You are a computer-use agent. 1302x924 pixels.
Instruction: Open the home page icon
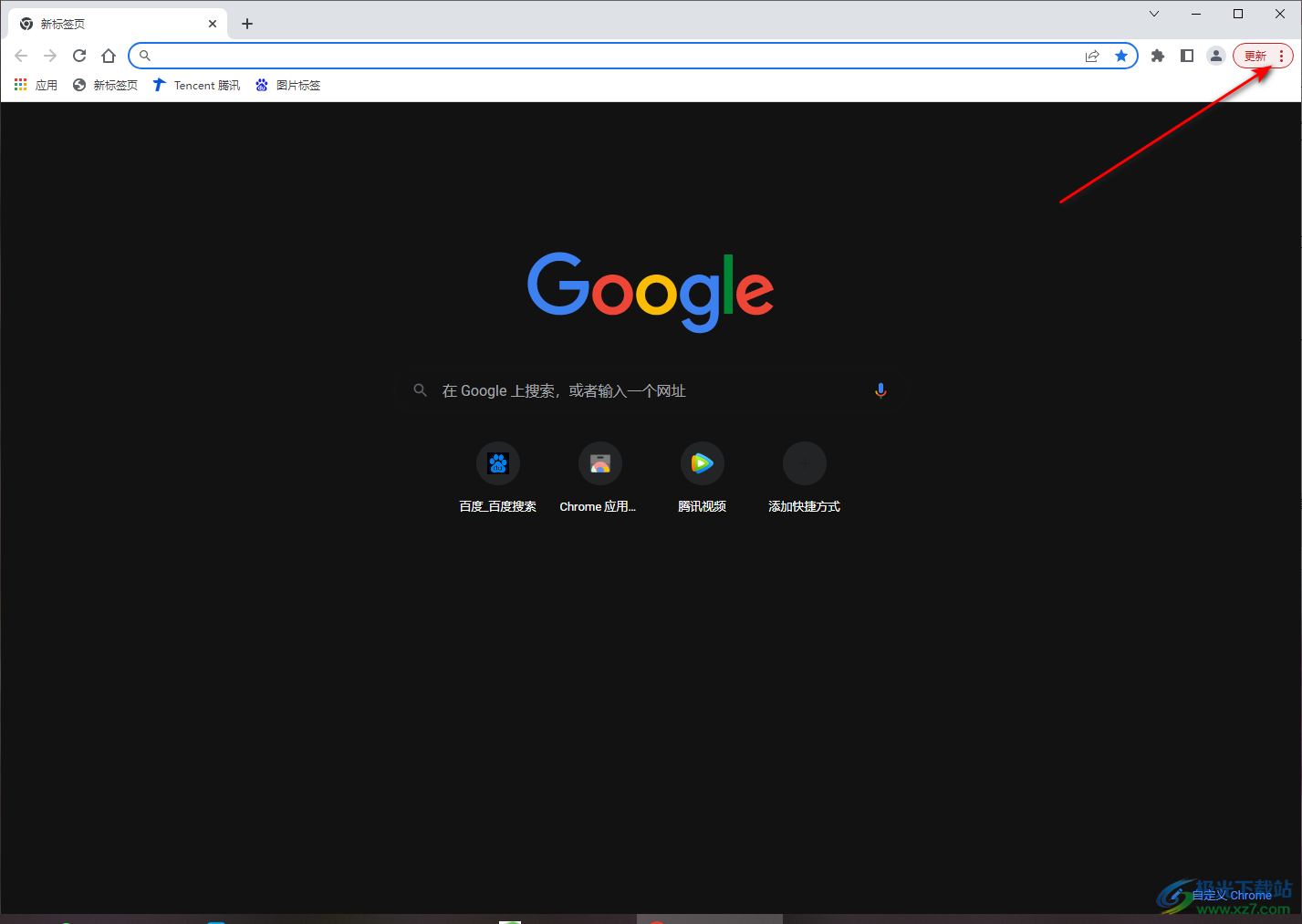pyautogui.click(x=109, y=56)
